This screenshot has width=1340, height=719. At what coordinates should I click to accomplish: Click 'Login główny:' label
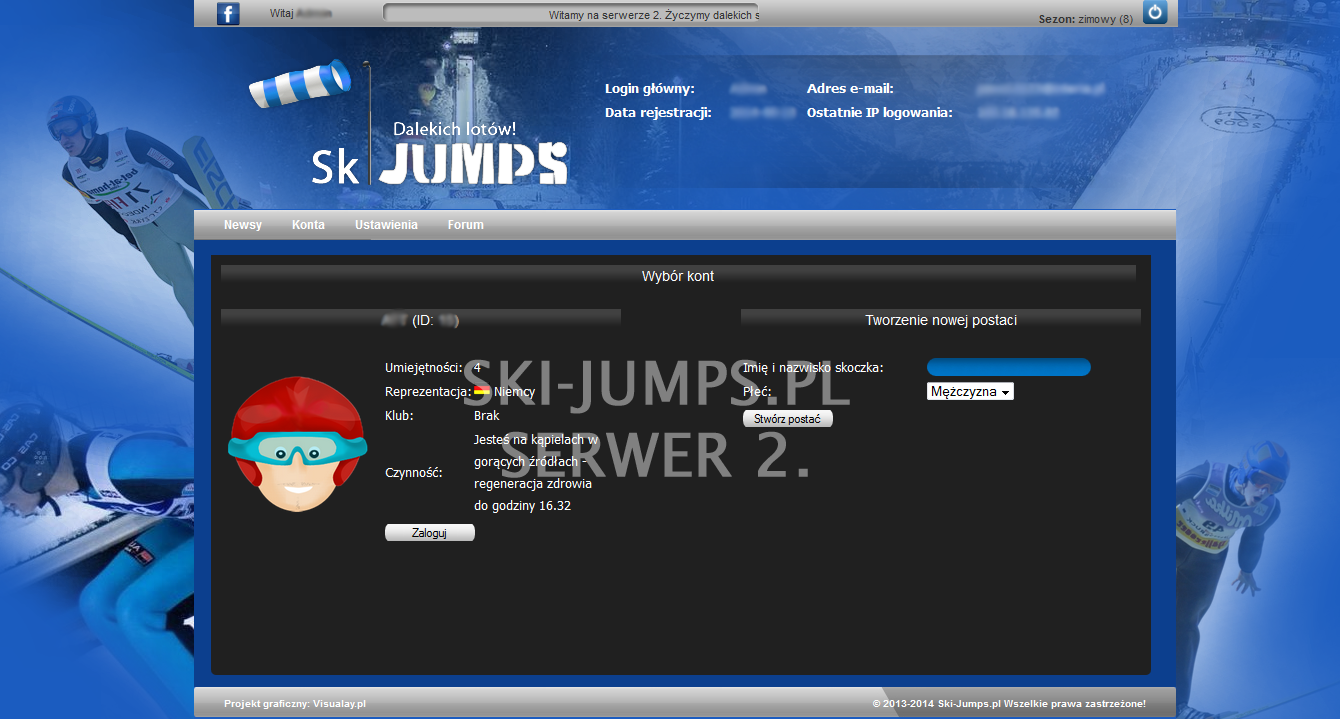(x=649, y=89)
